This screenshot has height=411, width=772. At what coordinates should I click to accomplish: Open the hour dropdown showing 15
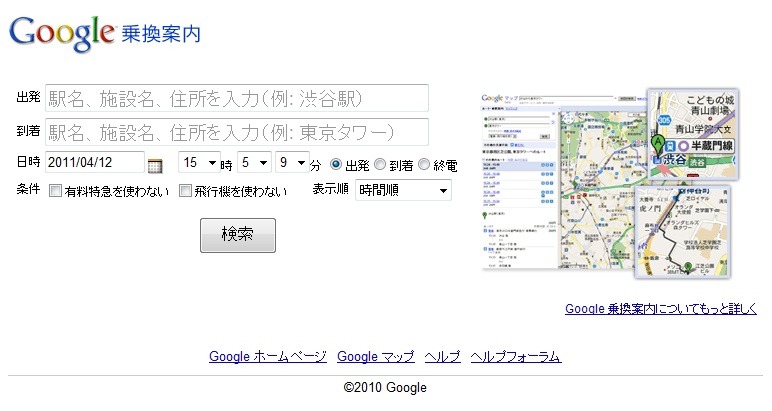199,162
